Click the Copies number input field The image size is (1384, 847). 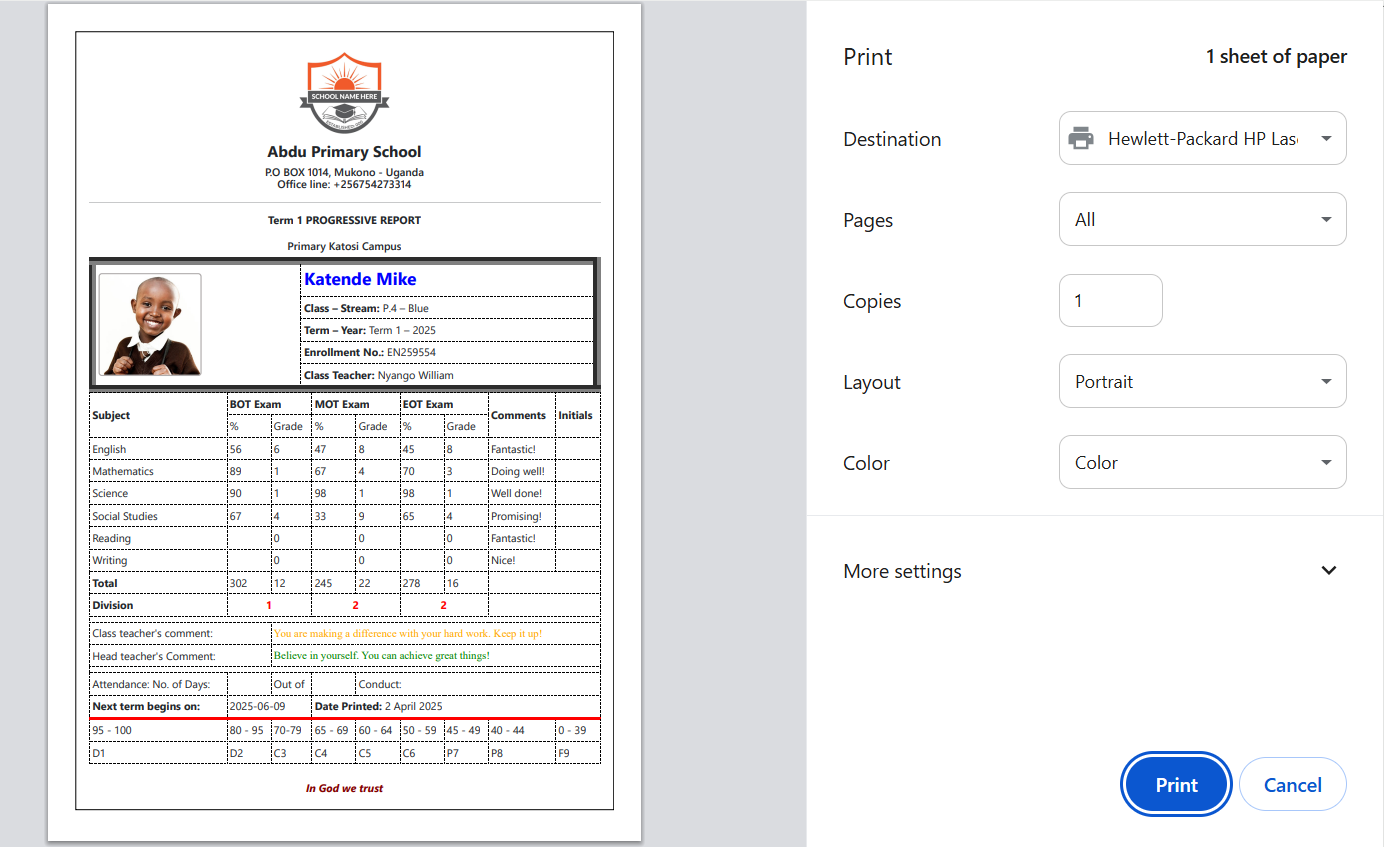(x=1110, y=301)
